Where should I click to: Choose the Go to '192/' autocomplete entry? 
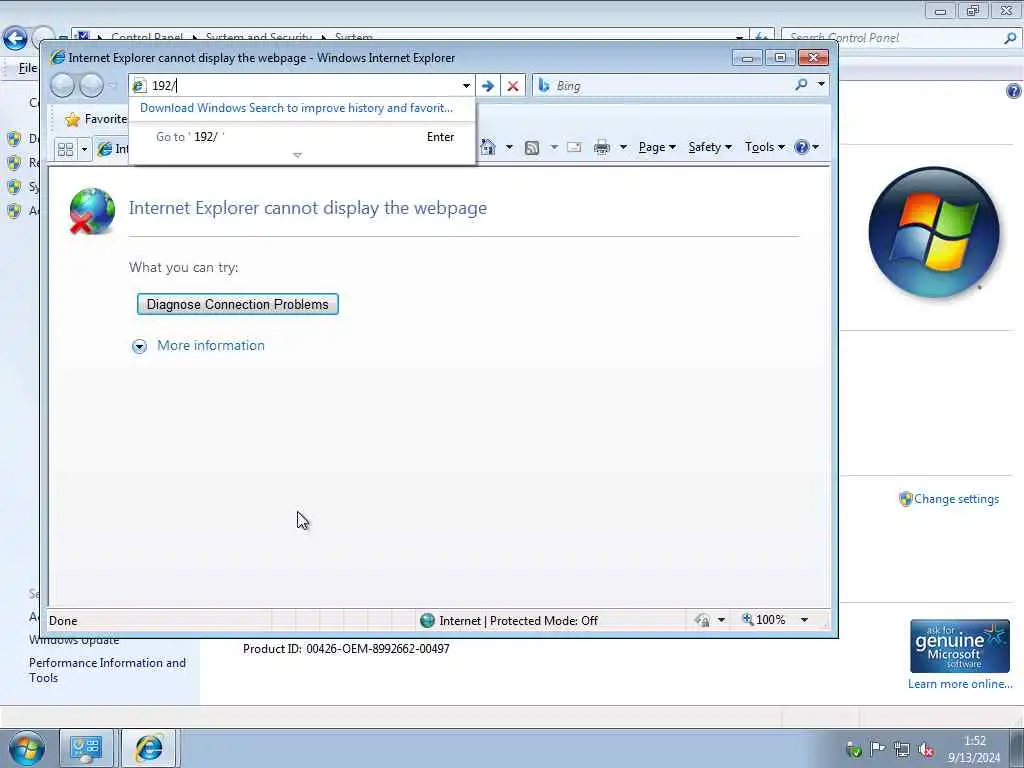[302, 136]
